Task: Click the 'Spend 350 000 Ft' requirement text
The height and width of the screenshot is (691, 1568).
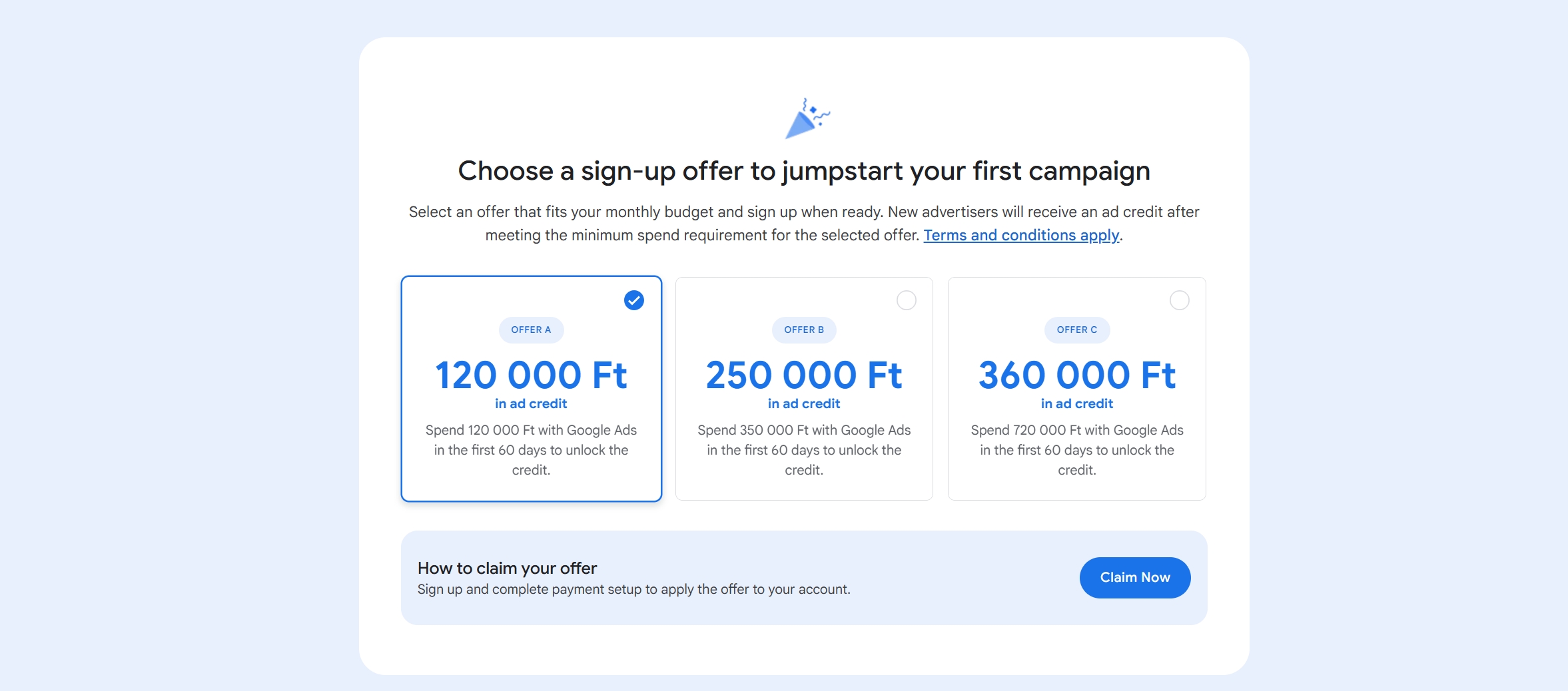Action: pyautogui.click(x=803, y=450)
